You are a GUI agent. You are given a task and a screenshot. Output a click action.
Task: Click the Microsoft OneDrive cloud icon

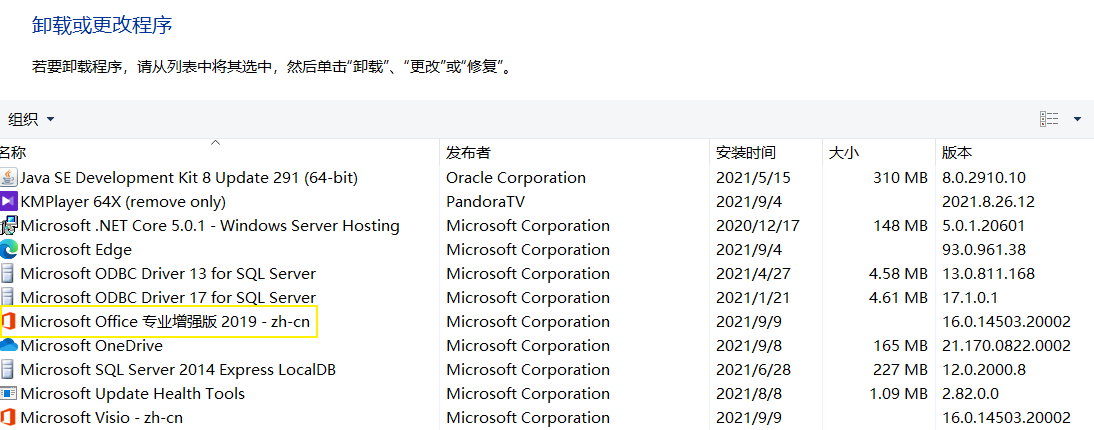pyautogui.click(x=8, y=346)
